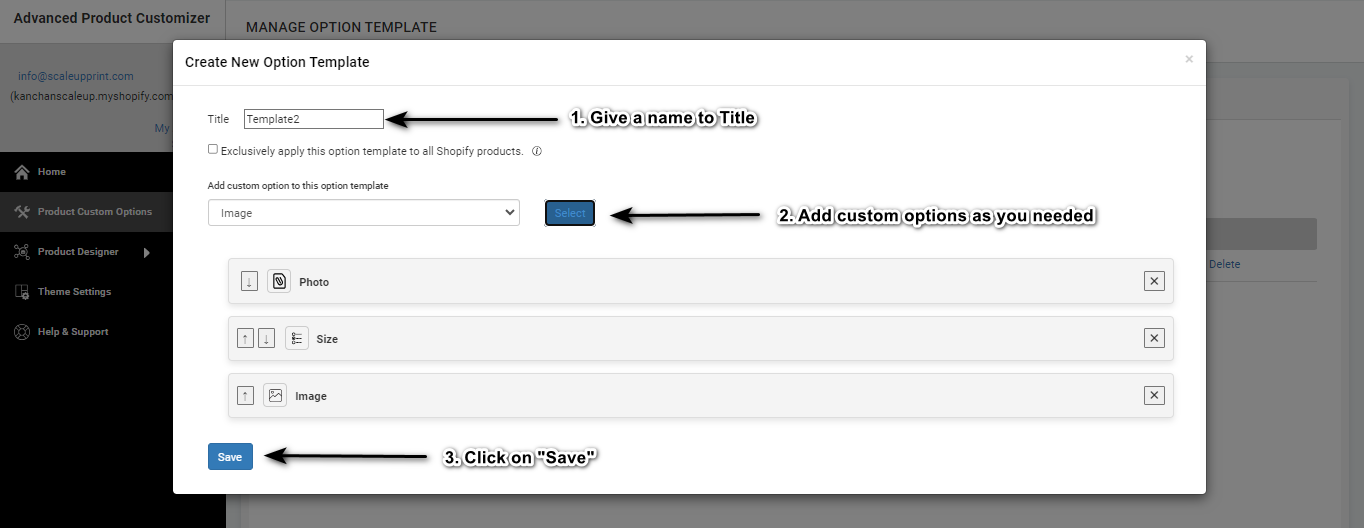Remove the Image option row
The image size is (1364, 528).
pos(1154,396)
